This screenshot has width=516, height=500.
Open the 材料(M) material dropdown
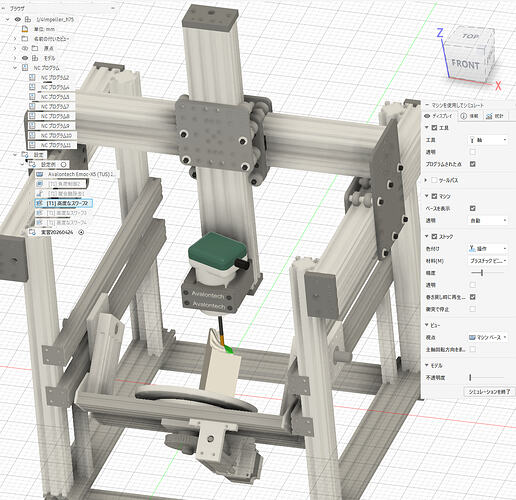click(488, 261)
